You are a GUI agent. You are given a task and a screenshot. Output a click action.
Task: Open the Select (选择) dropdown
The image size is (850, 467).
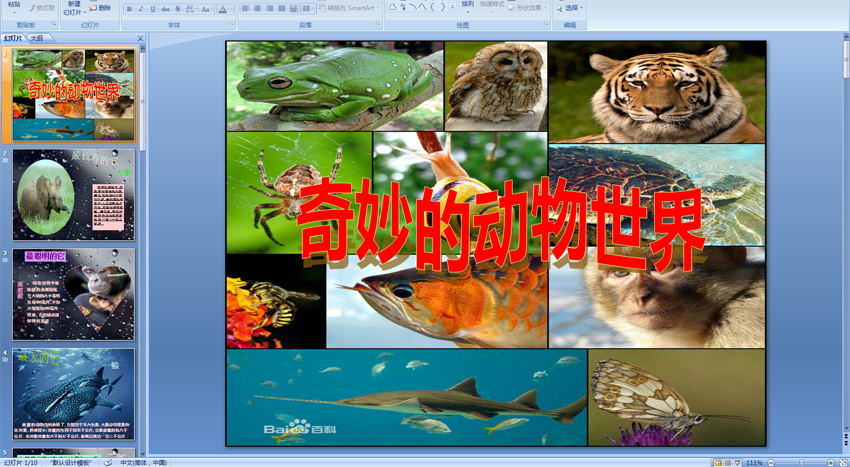pyautogui.click(x=571, y=8)
